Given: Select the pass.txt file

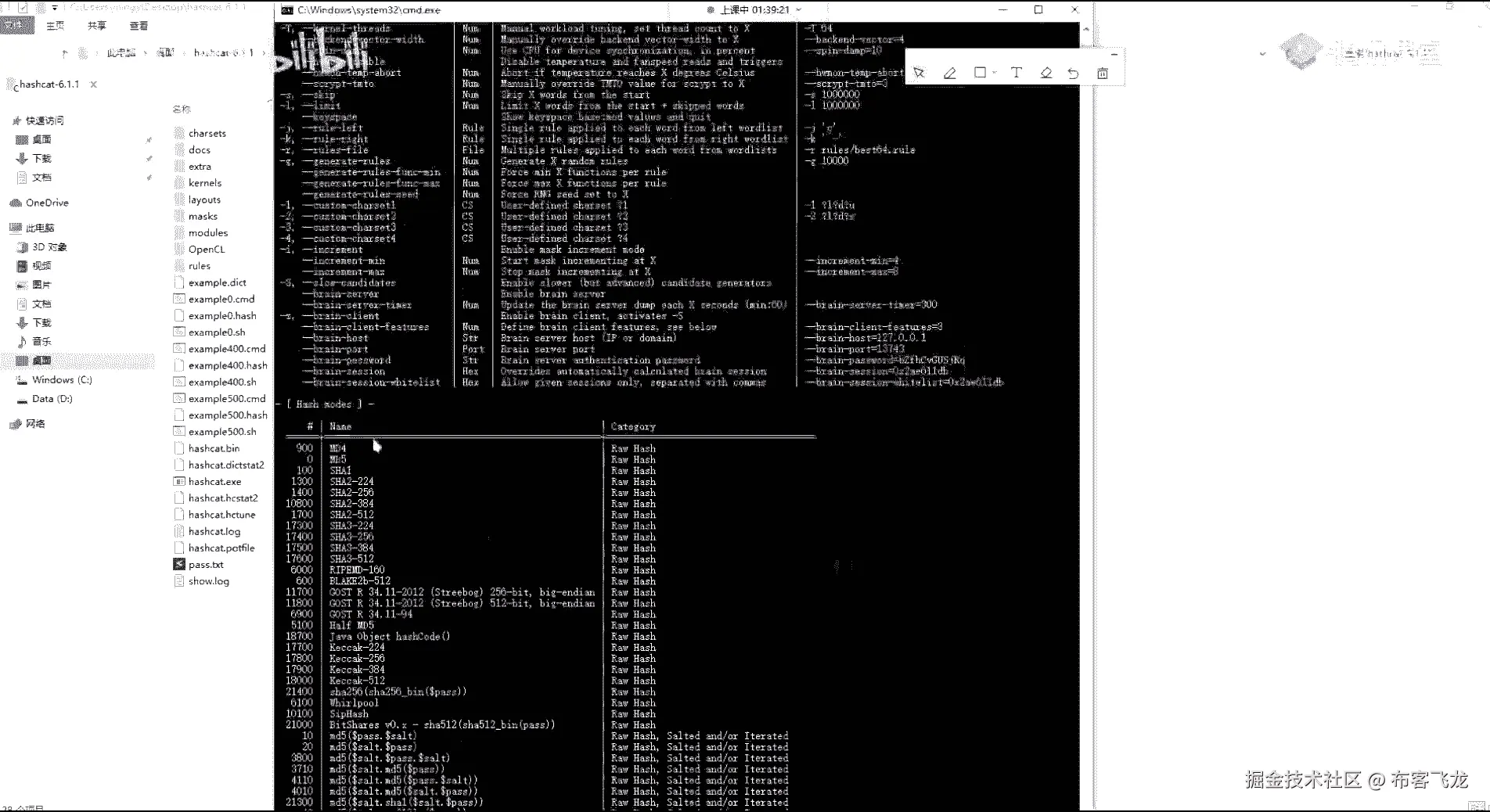Looking at the screenshot, I should click(206, 565).
